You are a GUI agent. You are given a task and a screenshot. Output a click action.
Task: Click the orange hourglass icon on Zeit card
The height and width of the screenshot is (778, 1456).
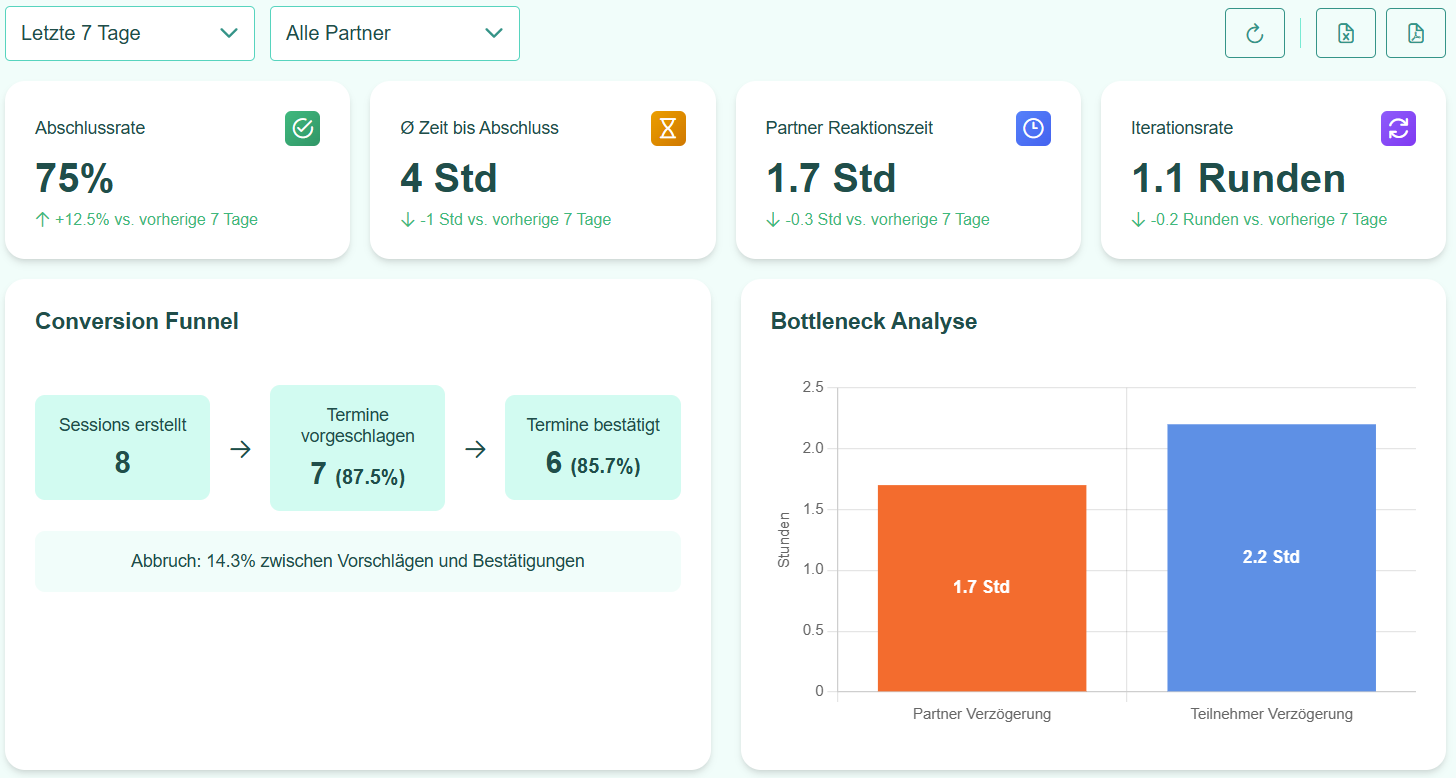pyautogui.click(x=668, y=128)
